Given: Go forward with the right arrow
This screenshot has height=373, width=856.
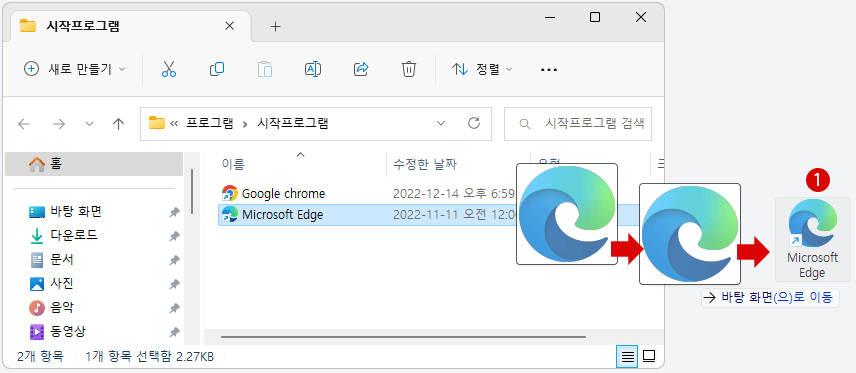Looking at the screenshot, I should pyautogui.click(x=58, y=124).
